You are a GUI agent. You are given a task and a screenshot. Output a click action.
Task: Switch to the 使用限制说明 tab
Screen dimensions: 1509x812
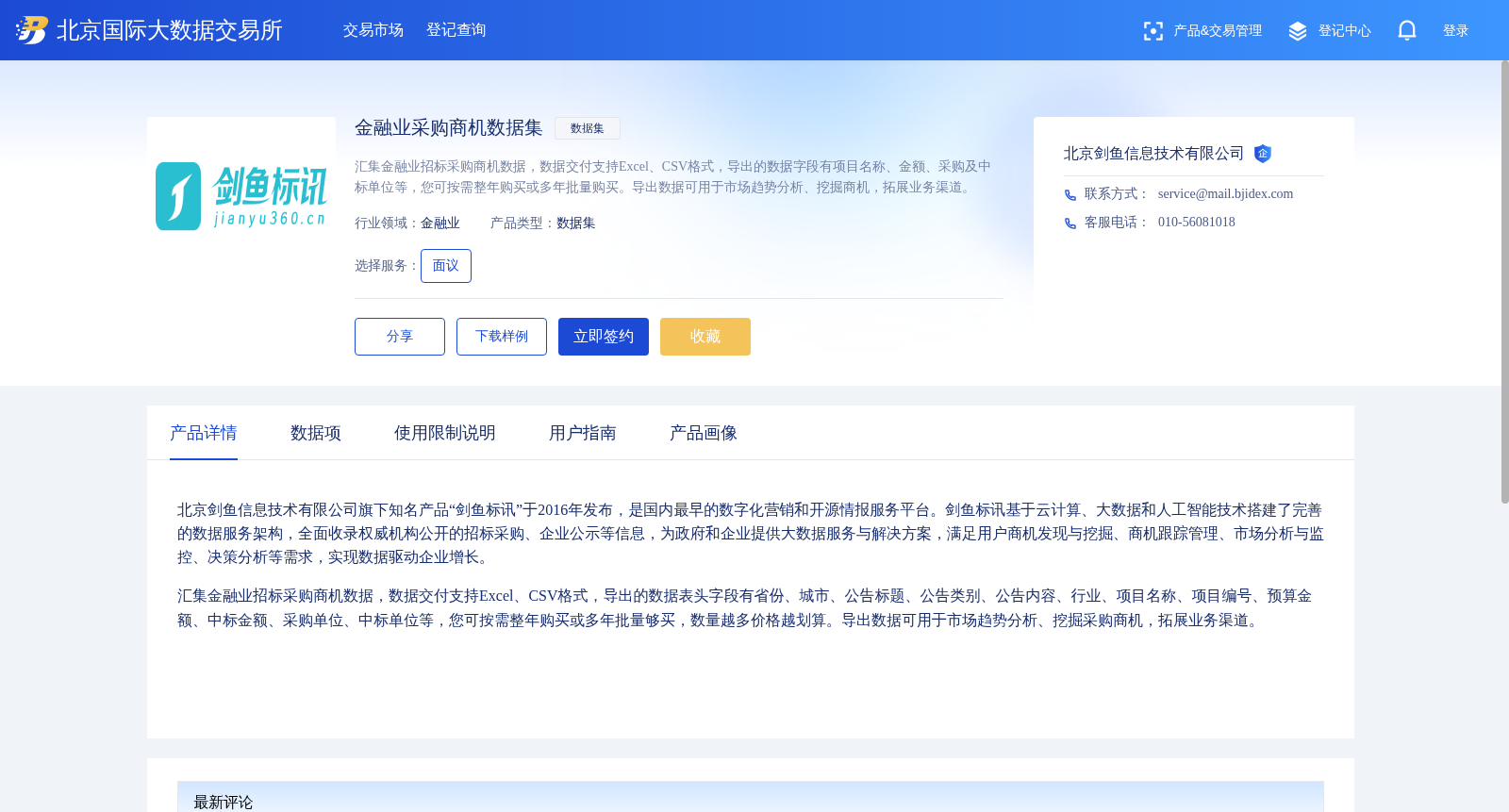point(445,433)
